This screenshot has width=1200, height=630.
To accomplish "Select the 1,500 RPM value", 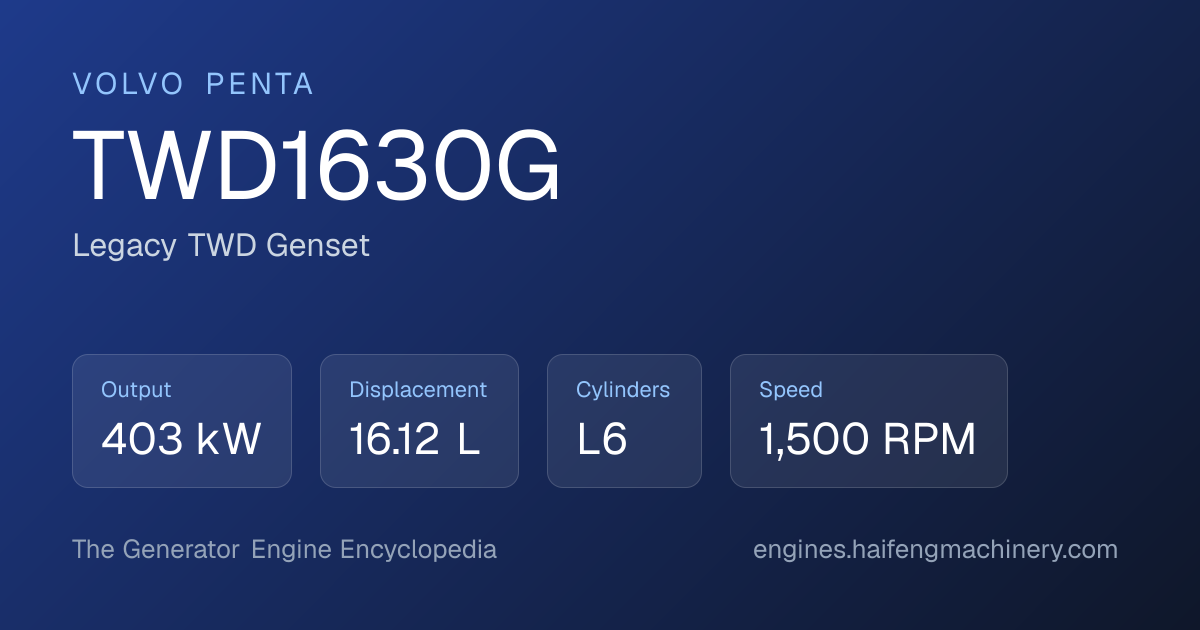I will pyautogui.click(x=867, y=440).
